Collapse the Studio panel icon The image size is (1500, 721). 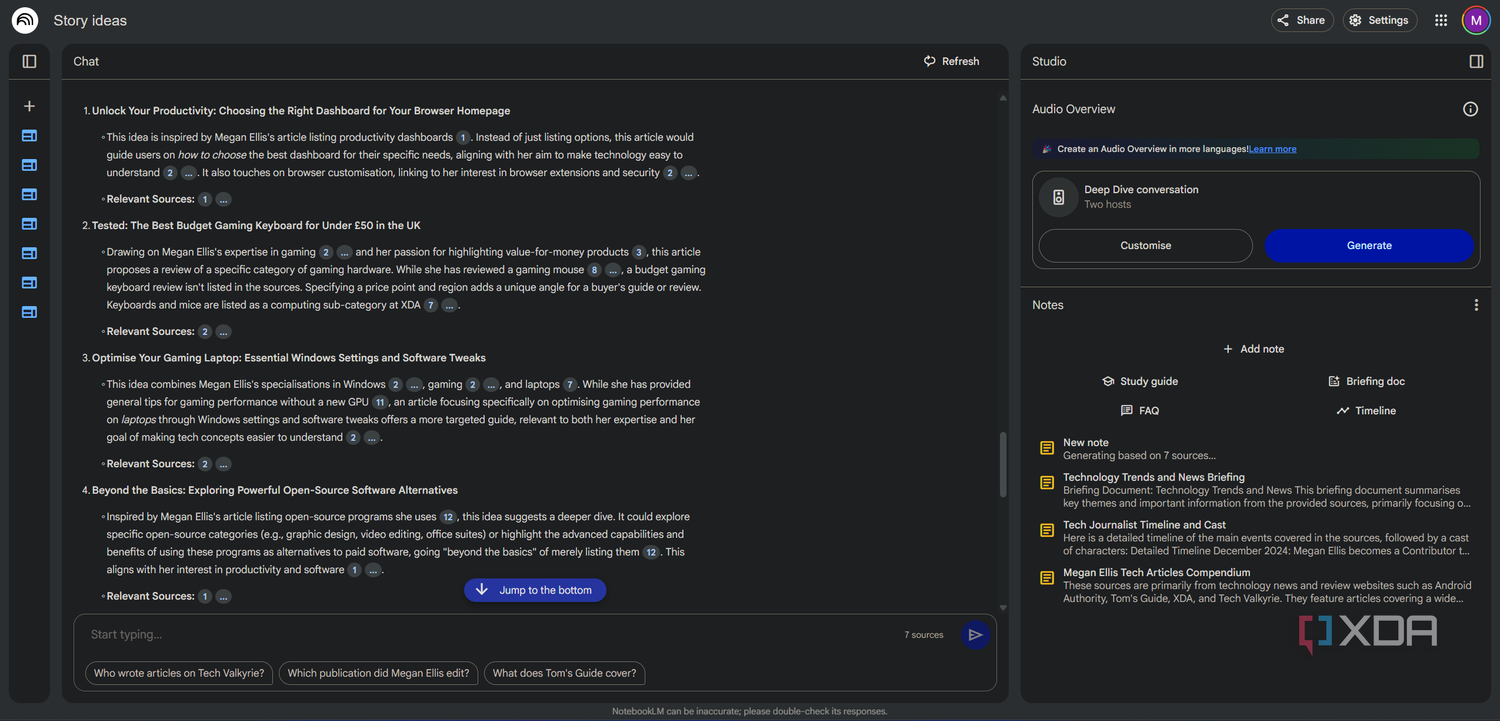(x=1476, y=61)
